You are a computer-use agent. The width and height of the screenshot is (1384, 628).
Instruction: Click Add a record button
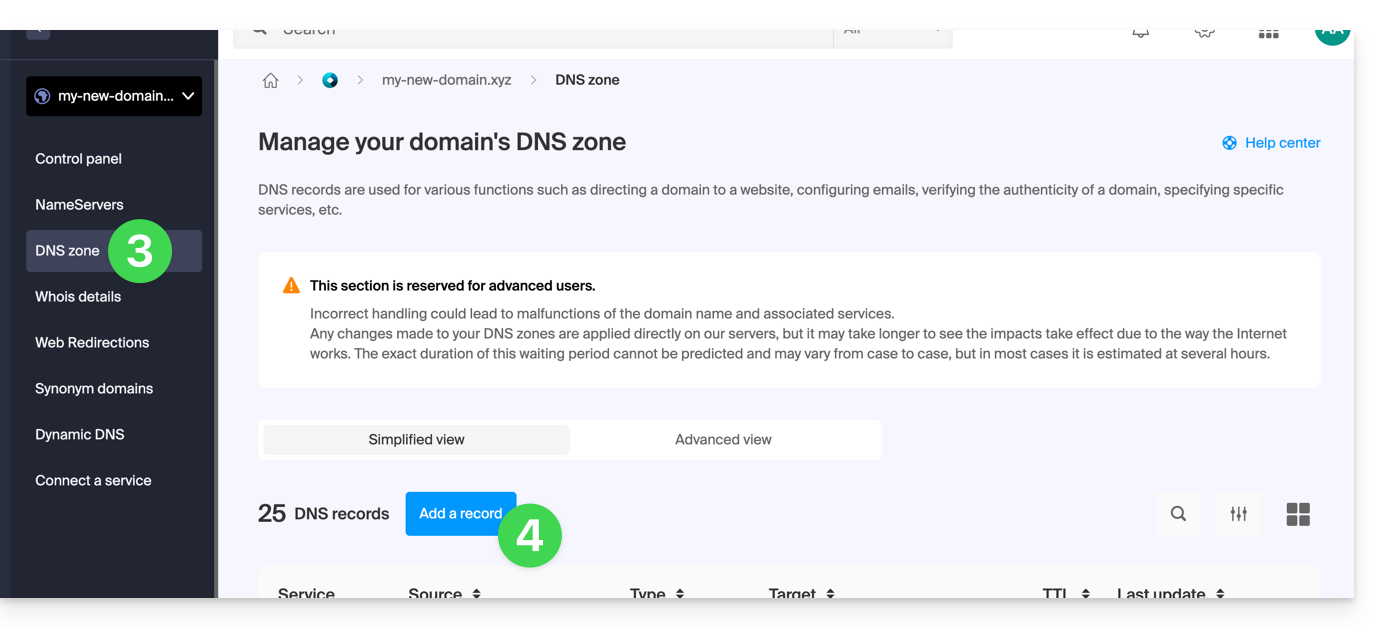pos(460,514)
